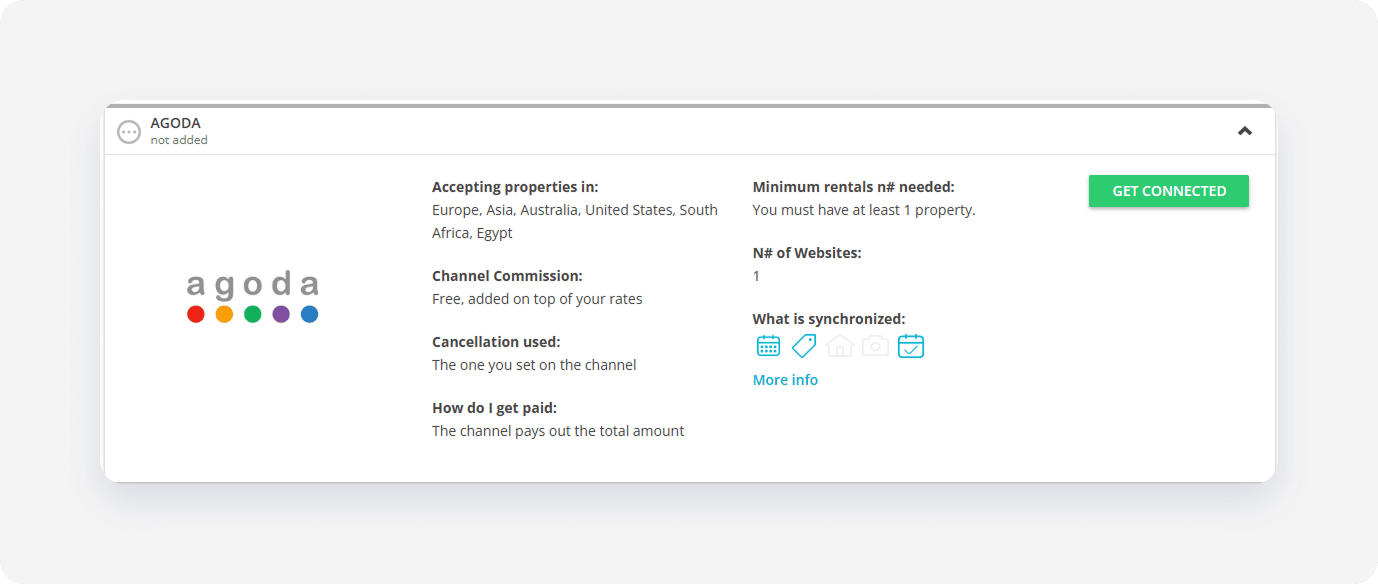
Task: Click the greyed-out house property icon
Action: 840,346
